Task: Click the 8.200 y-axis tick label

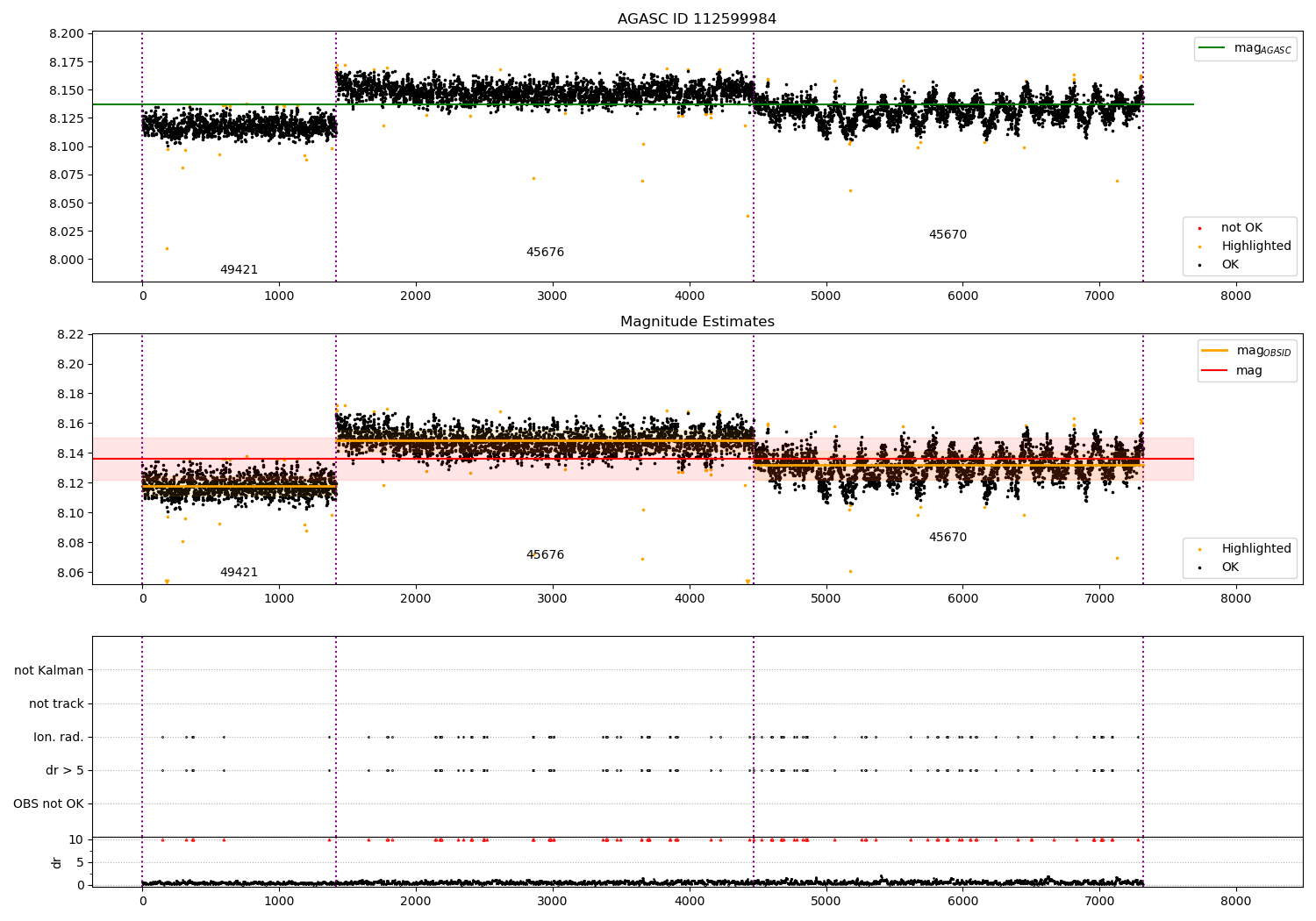Action: [67, 33]
